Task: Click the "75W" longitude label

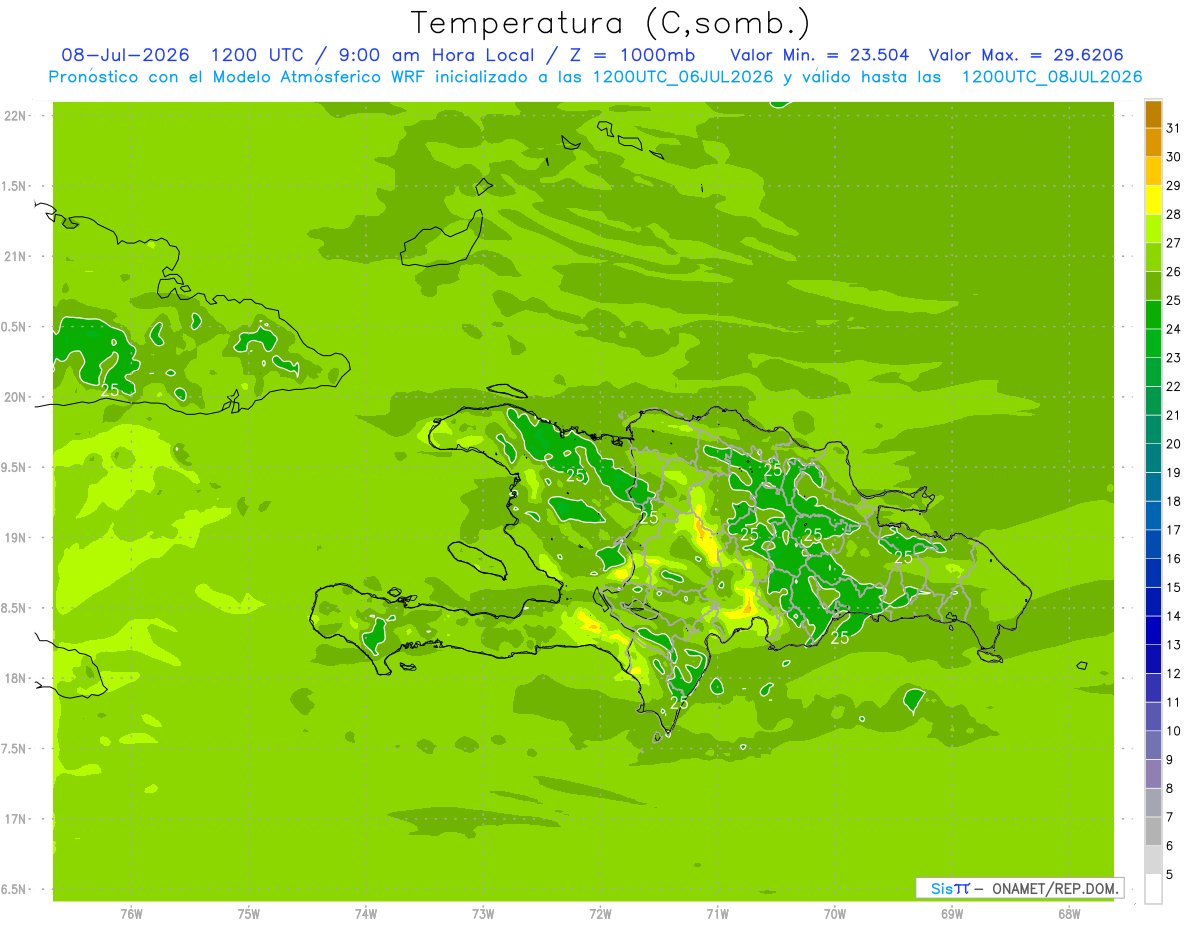Action: pos(249,913)
